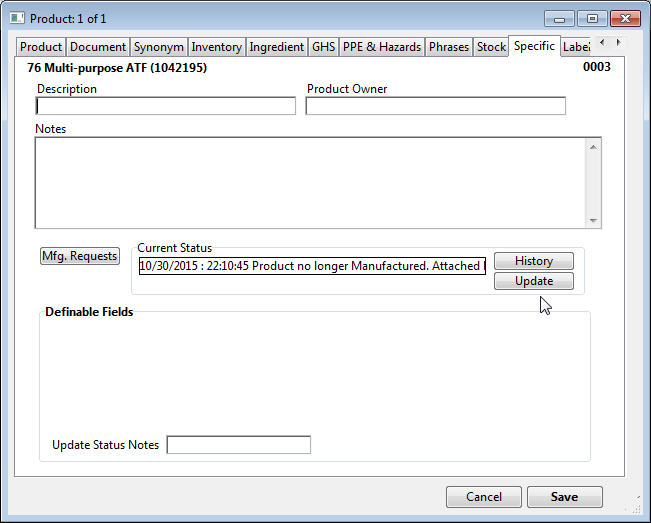
Task: Open the PPE & Hazards tab
Action: 382,47
